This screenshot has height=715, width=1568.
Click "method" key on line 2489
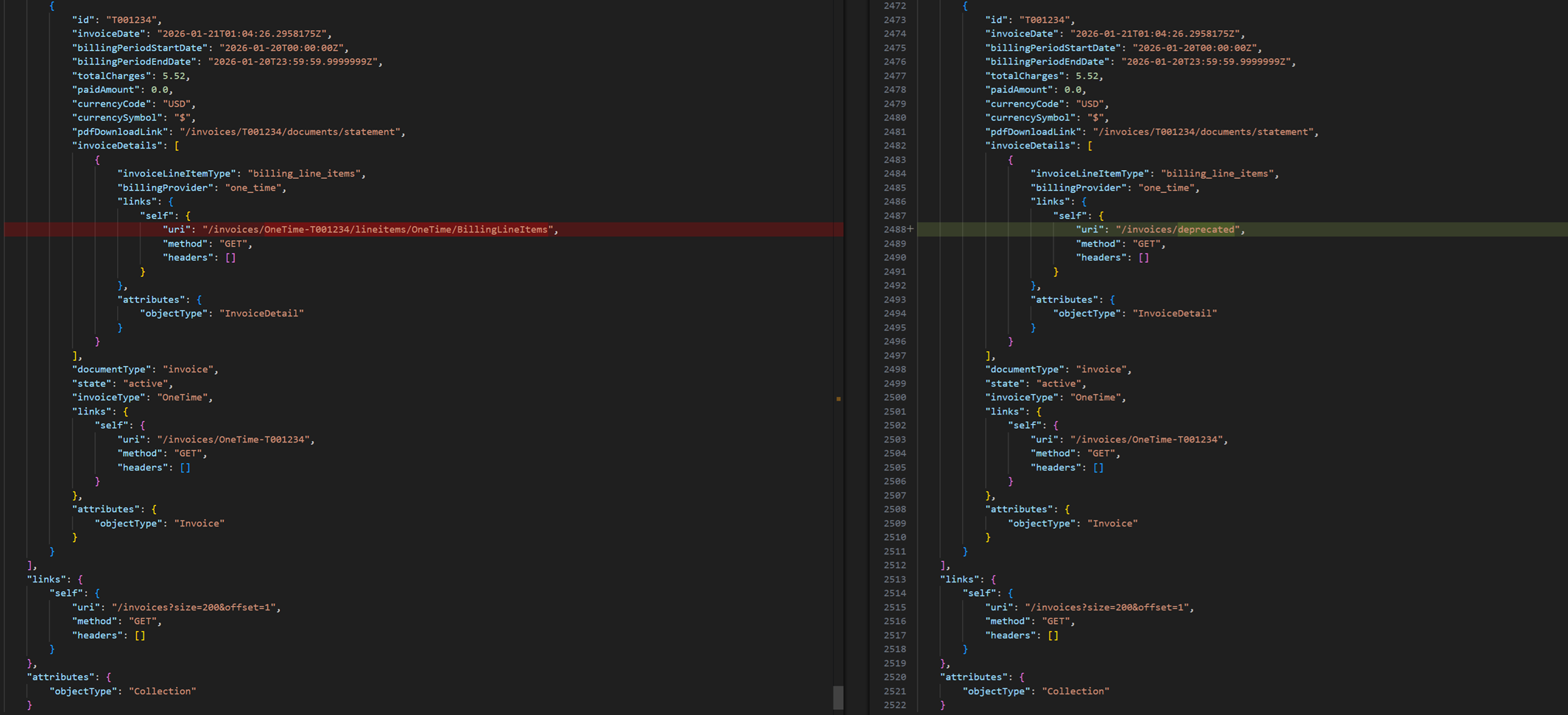click(x=1098, y=244)
